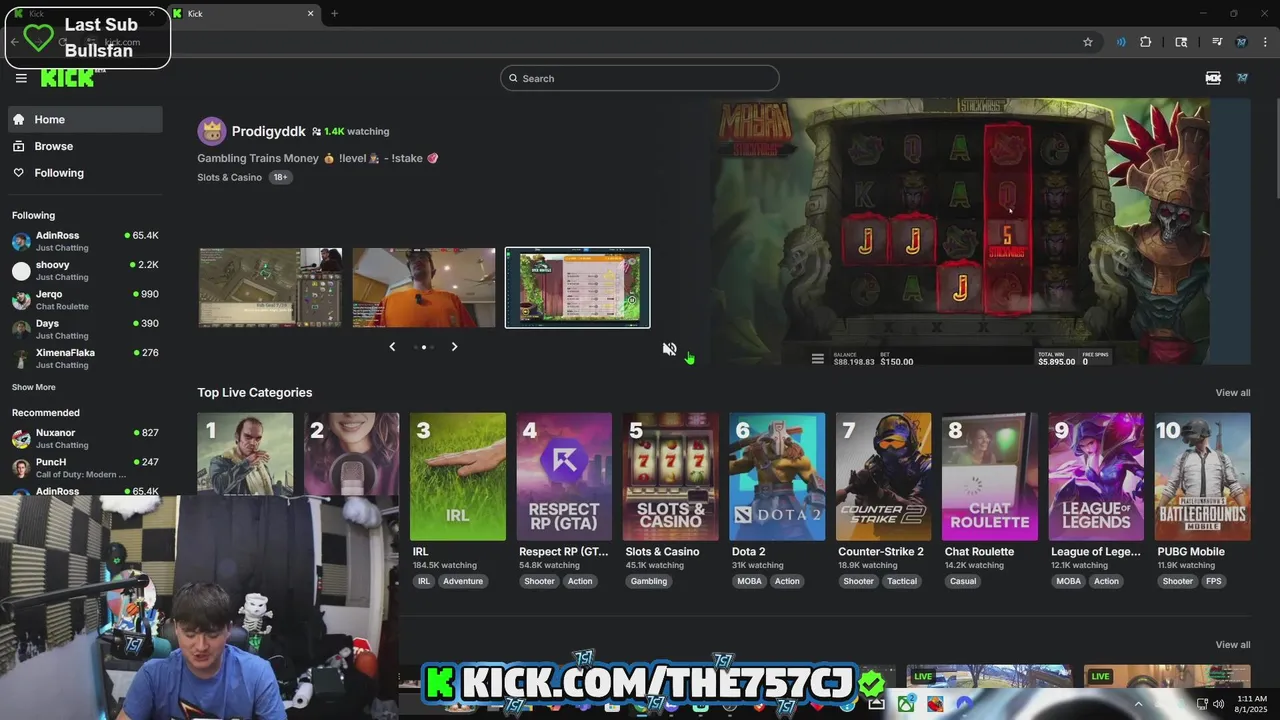Image resolution: width=1280 pixels, height=720 pixels.
Task: Click the lower View all link
Action: click(1233, 645)
